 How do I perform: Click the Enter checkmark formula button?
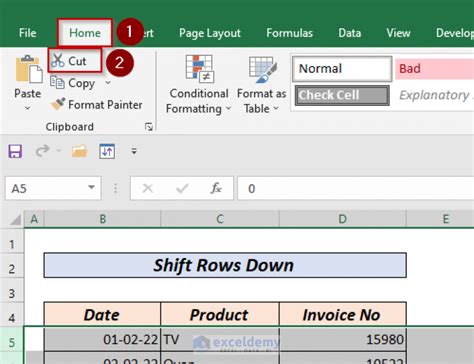point(182,189)
